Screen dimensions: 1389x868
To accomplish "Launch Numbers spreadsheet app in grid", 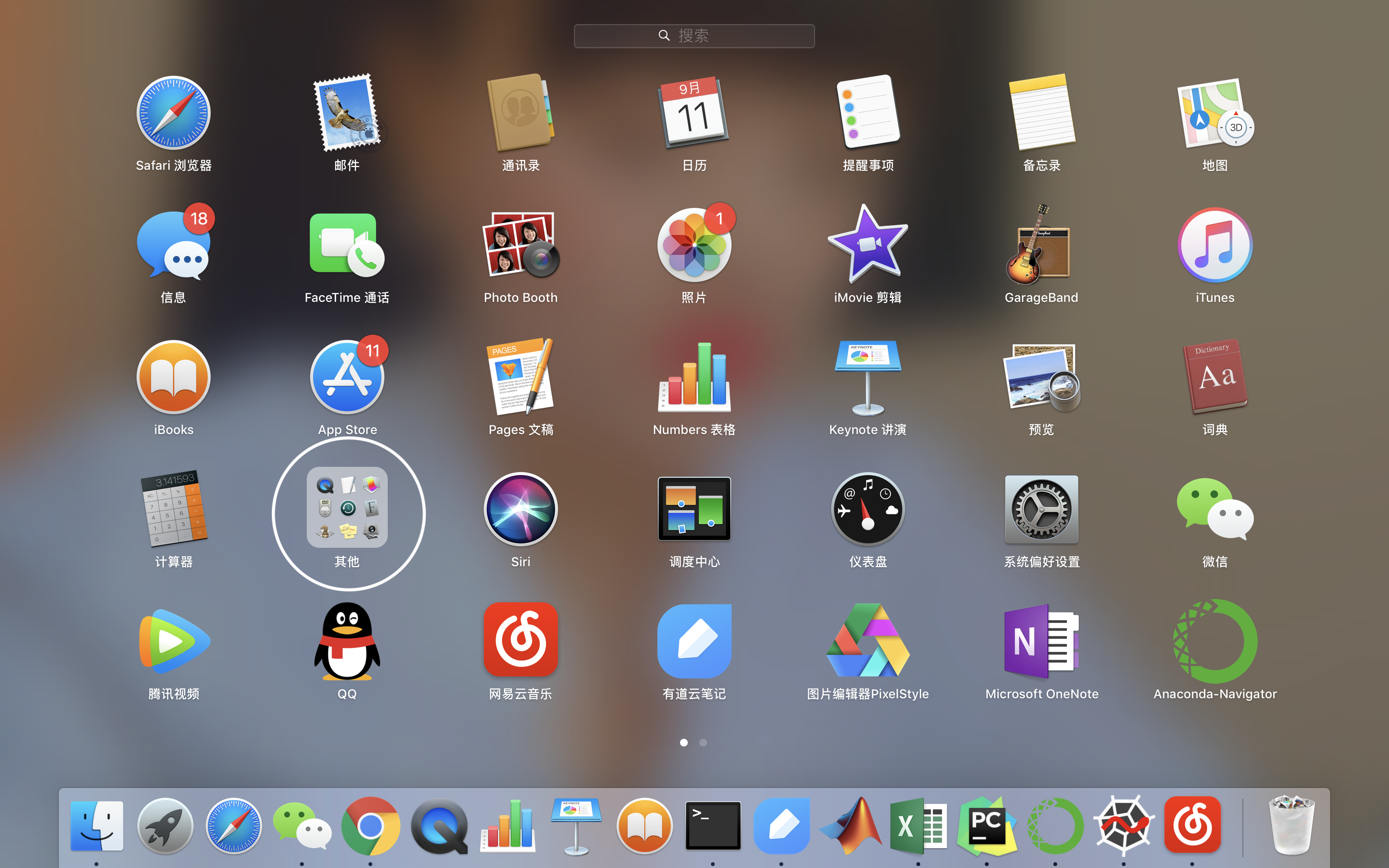I will [694, 377].
